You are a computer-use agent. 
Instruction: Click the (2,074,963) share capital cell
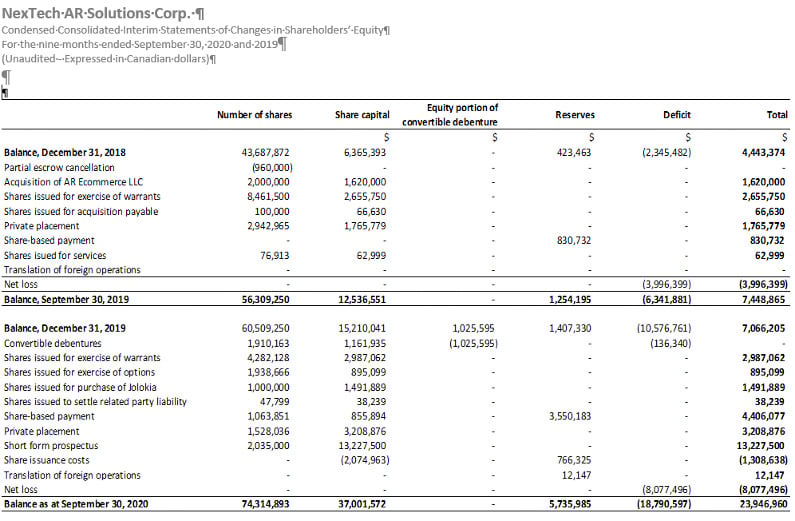pos(365,460)
